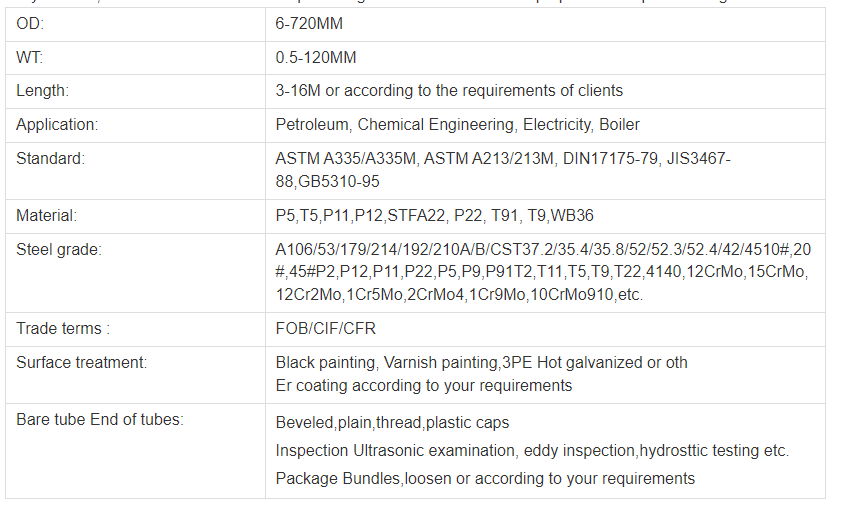Click the "Bare tube End of tubes:" label

pos(100,420)
